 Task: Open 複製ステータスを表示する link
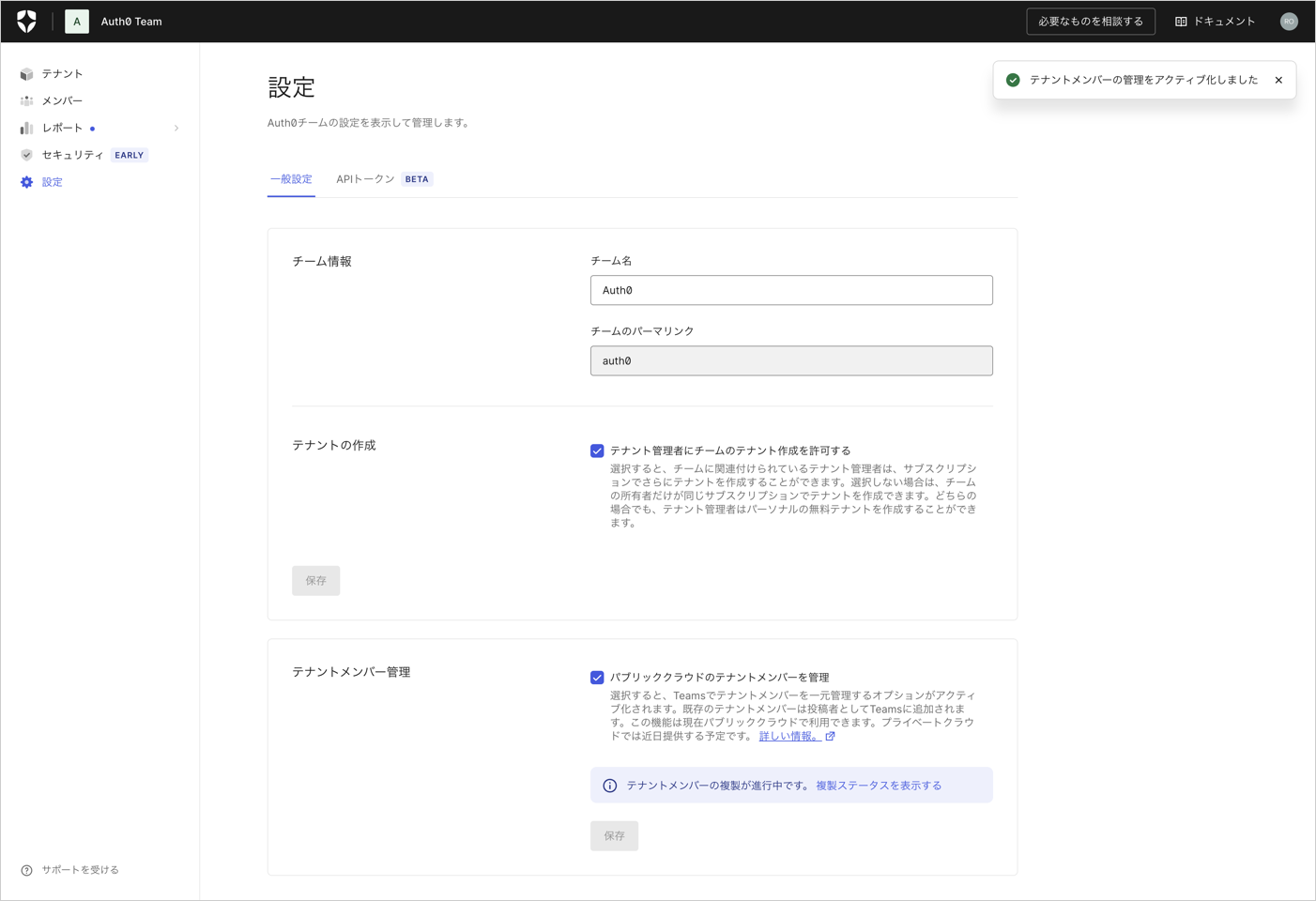[879, 786]
